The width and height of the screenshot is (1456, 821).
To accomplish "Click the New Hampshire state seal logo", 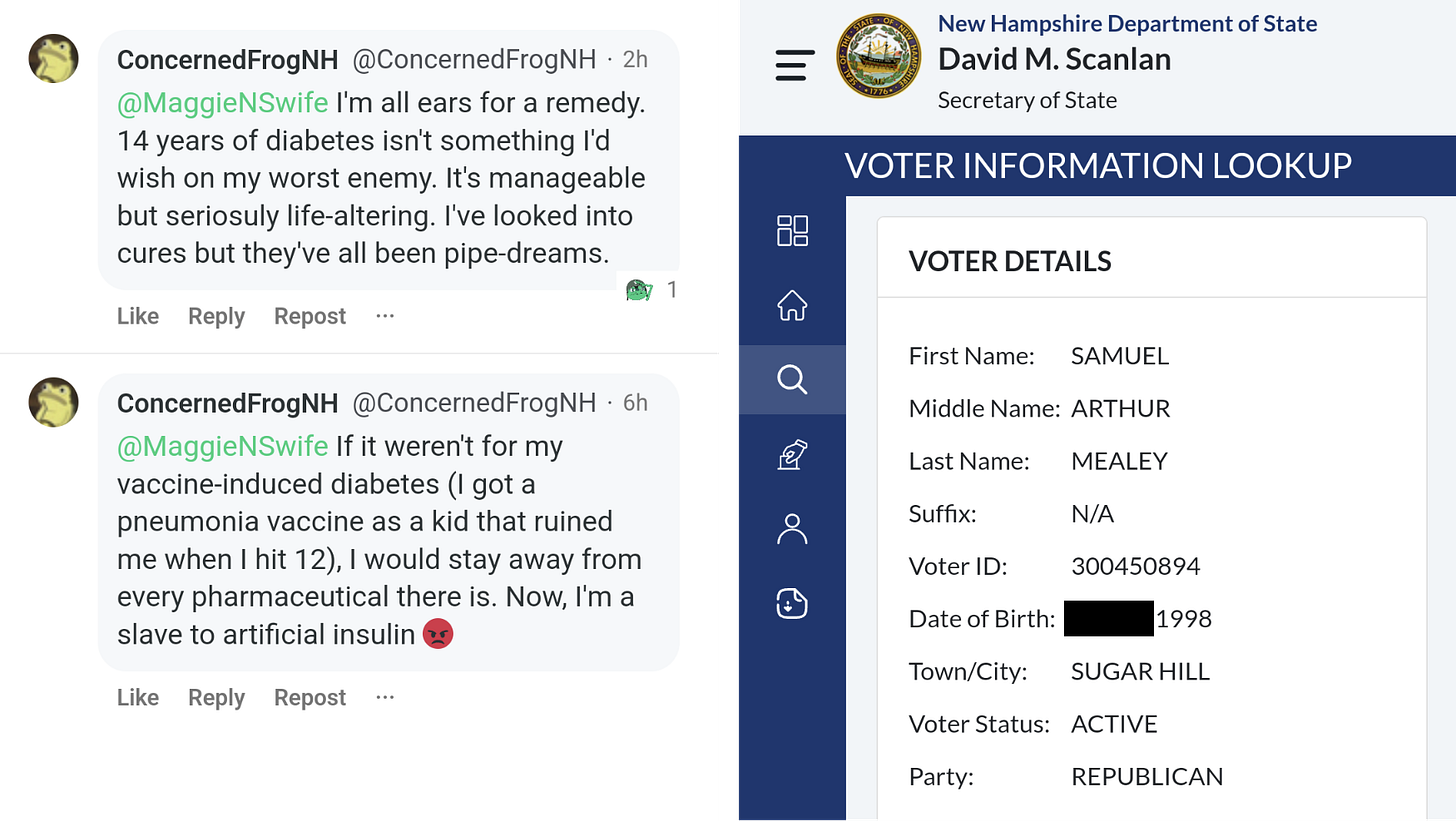I will 879,56.
